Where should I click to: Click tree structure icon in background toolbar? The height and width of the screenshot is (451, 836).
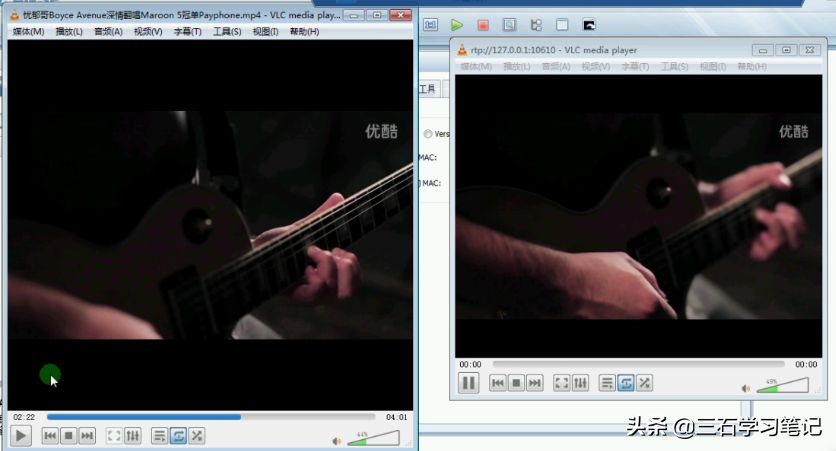coord(536,25)
